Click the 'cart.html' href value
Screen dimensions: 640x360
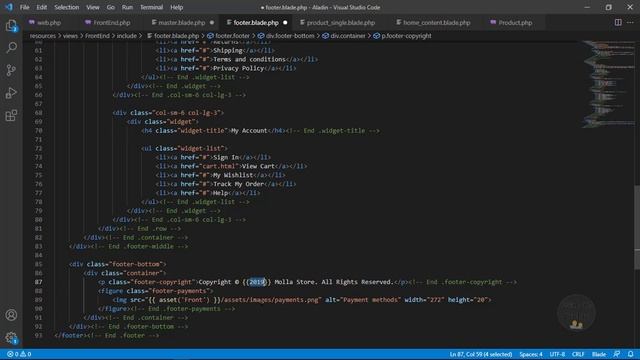pos(220,166)
